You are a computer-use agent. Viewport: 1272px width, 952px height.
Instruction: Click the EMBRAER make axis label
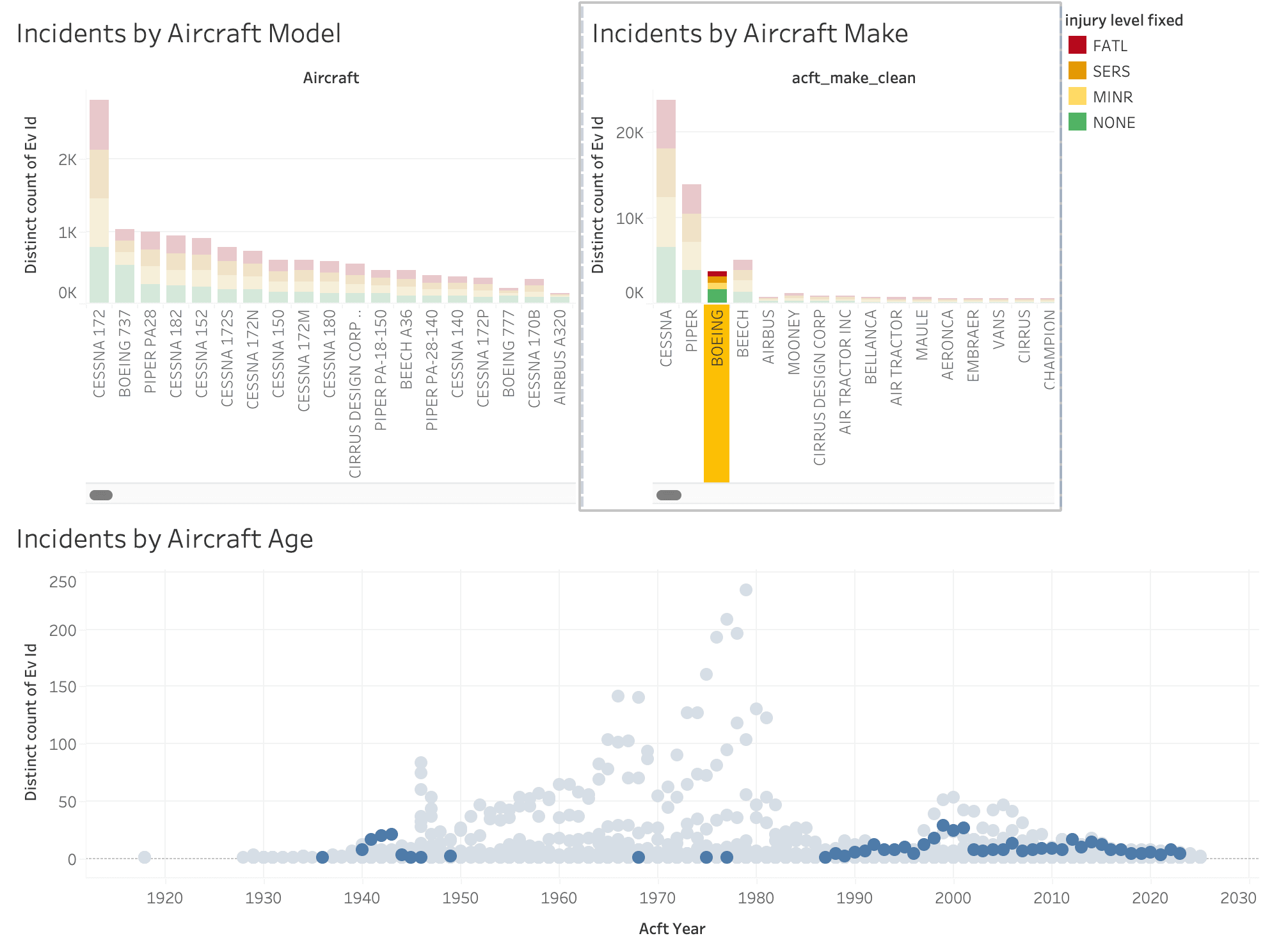tap(973, 345)
